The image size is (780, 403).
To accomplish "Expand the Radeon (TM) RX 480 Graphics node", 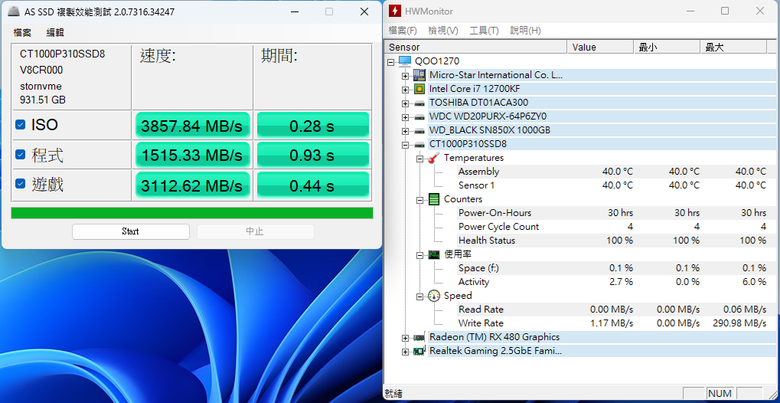I will (x=405, y=338).
